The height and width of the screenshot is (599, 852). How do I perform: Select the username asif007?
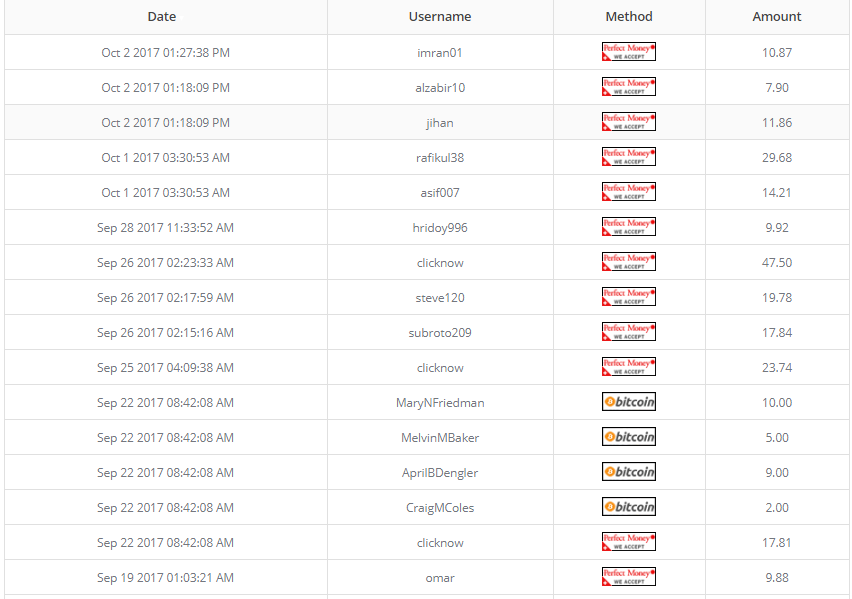point(440,192)
